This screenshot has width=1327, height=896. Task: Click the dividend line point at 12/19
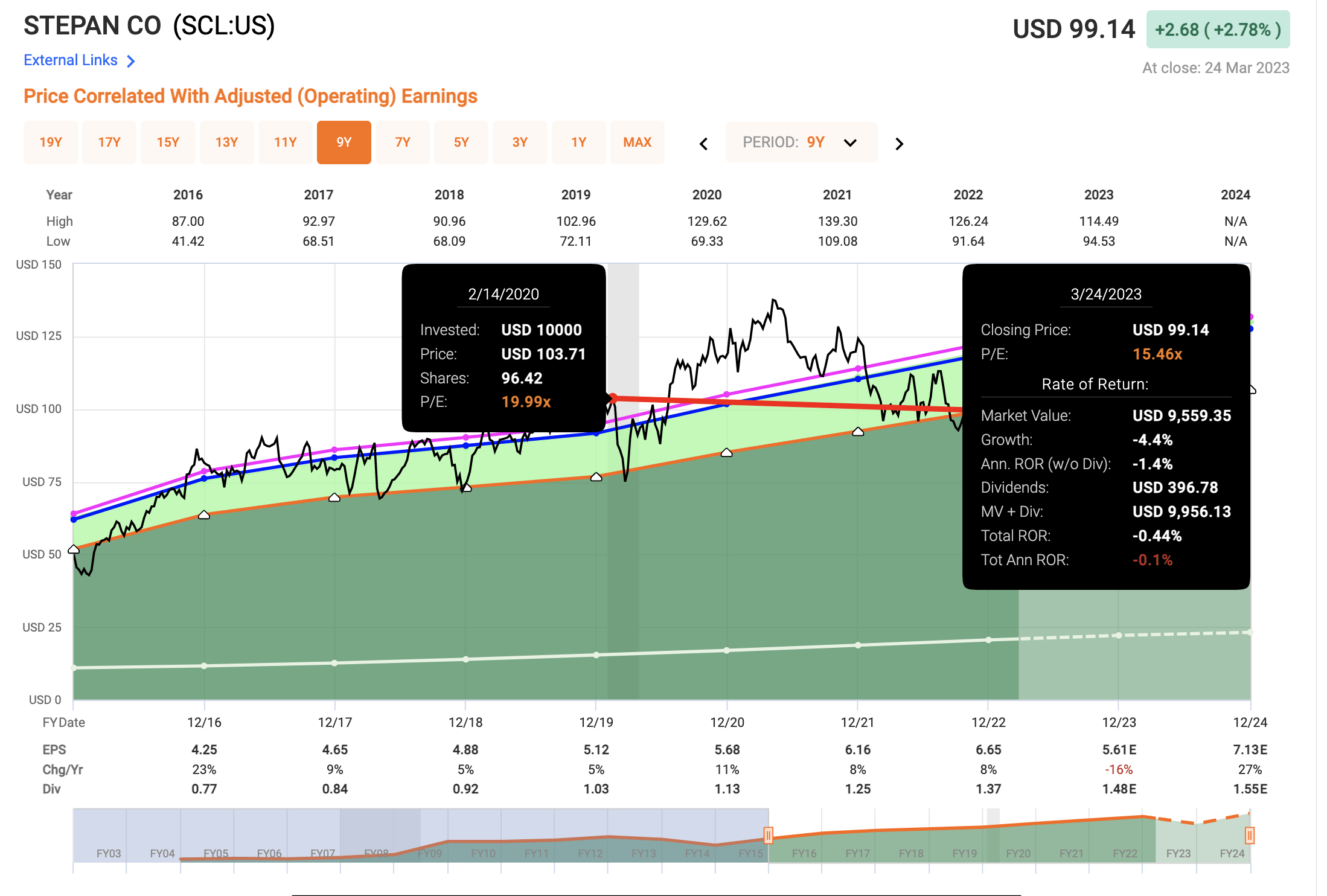(596, 655)
